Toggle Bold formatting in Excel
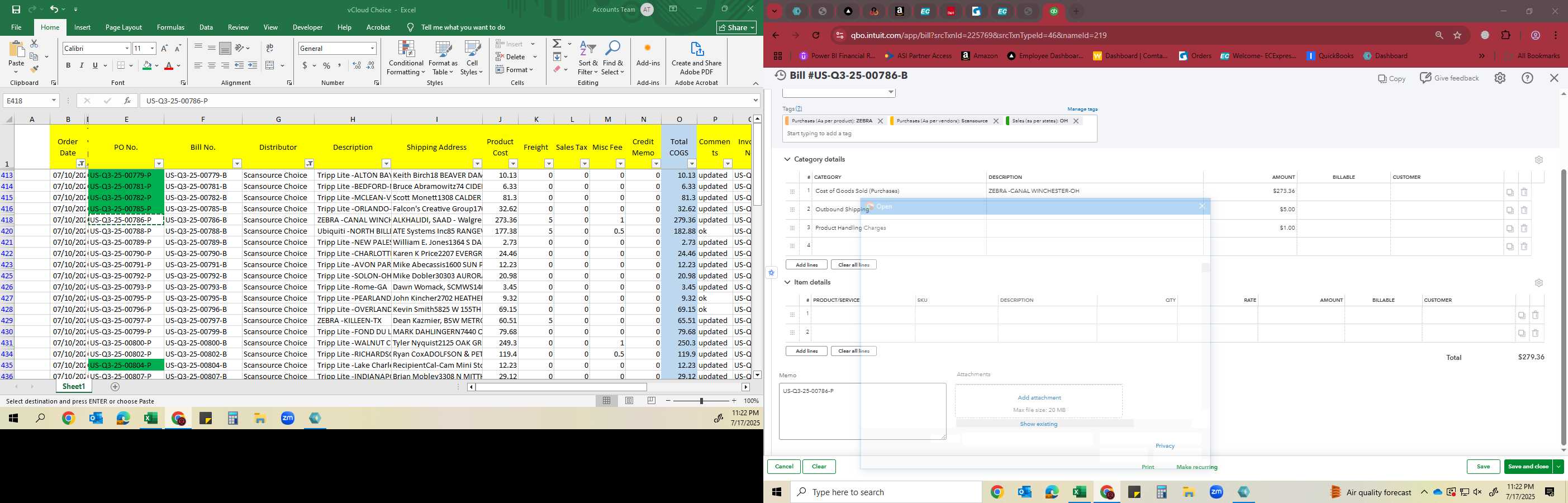The image size is (1568, 503). click(68, 65)
